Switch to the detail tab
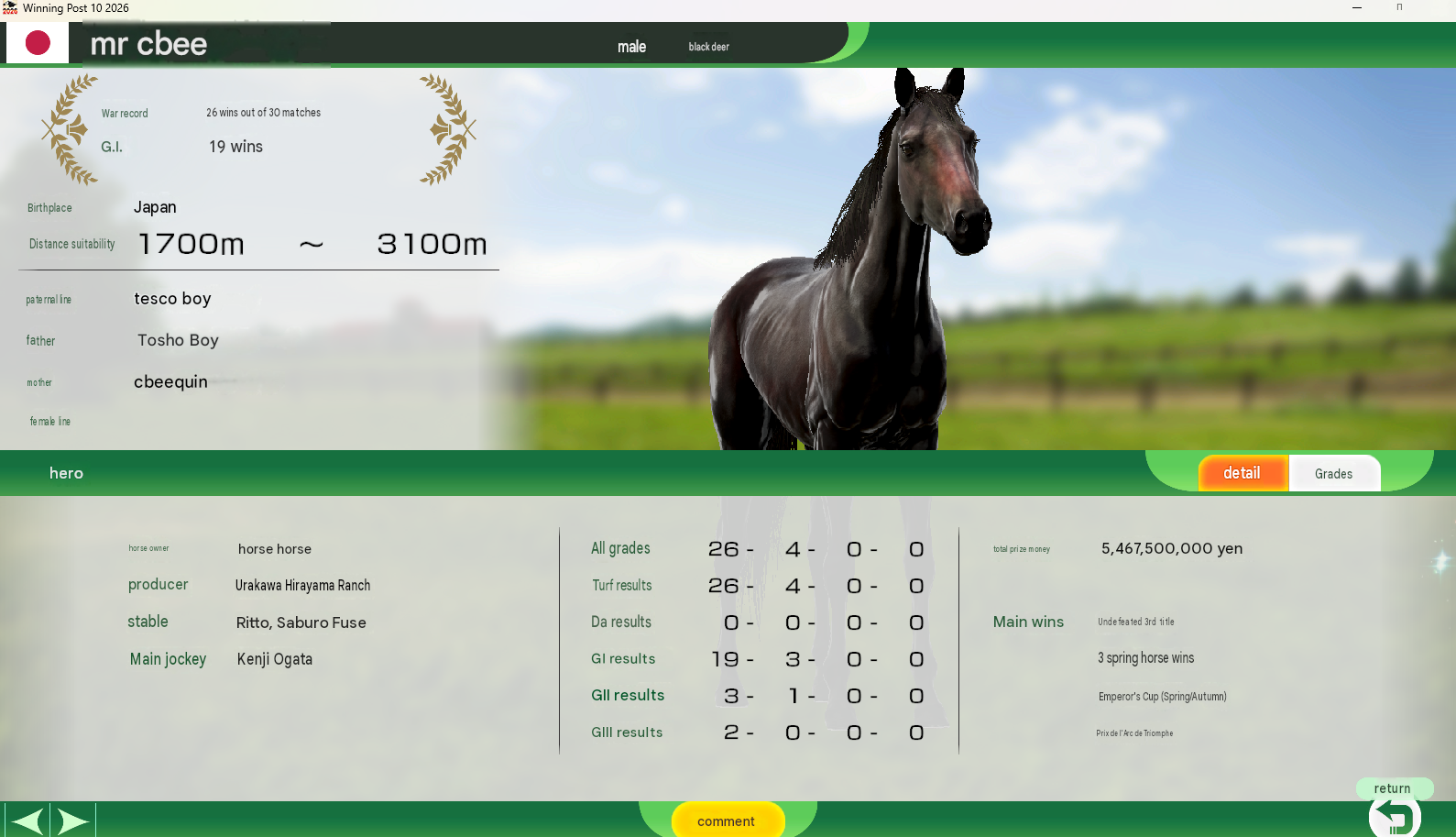Screen dimensions: 1456x837 pyautogui.click(x=1242, y=473)
